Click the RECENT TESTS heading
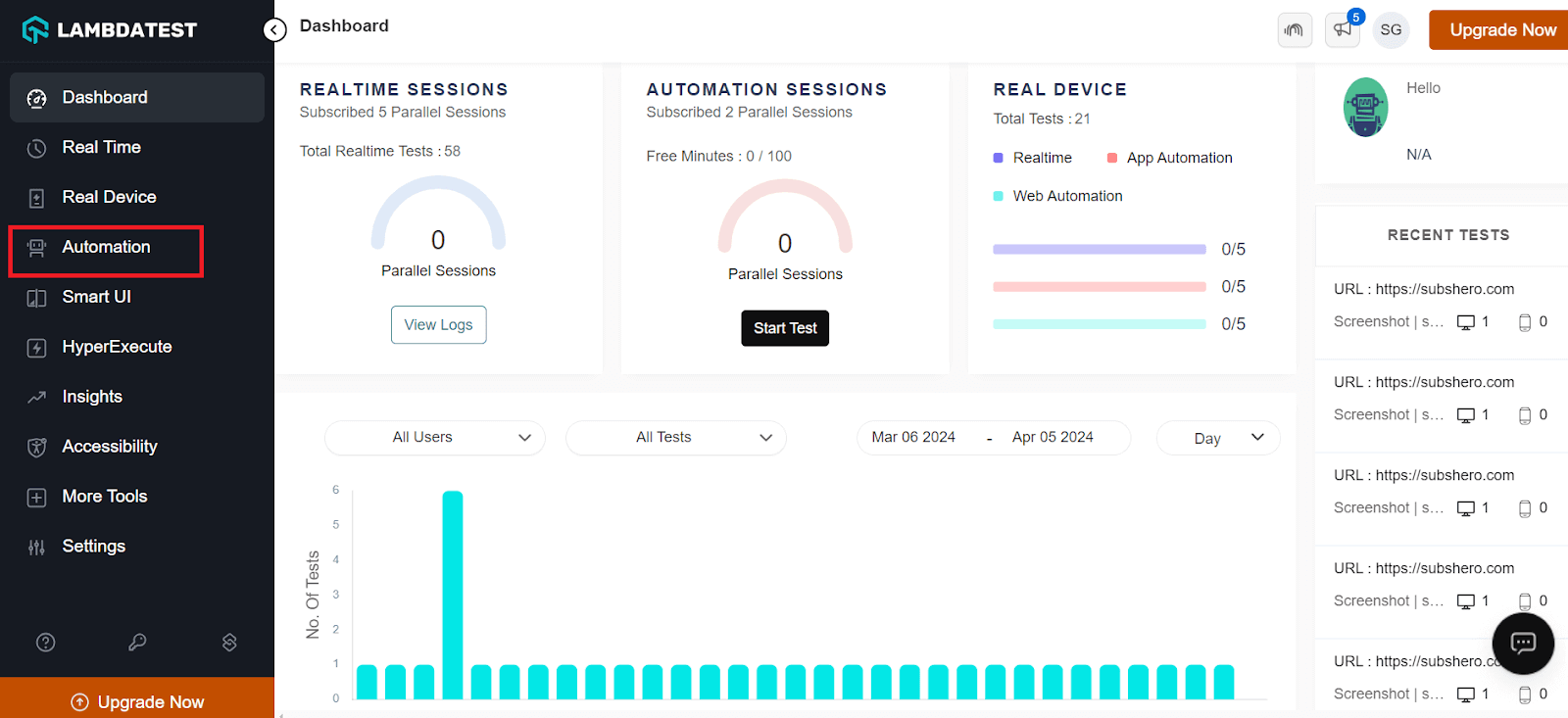This screenshot has height=718, width=1568. click(1448, 235)
